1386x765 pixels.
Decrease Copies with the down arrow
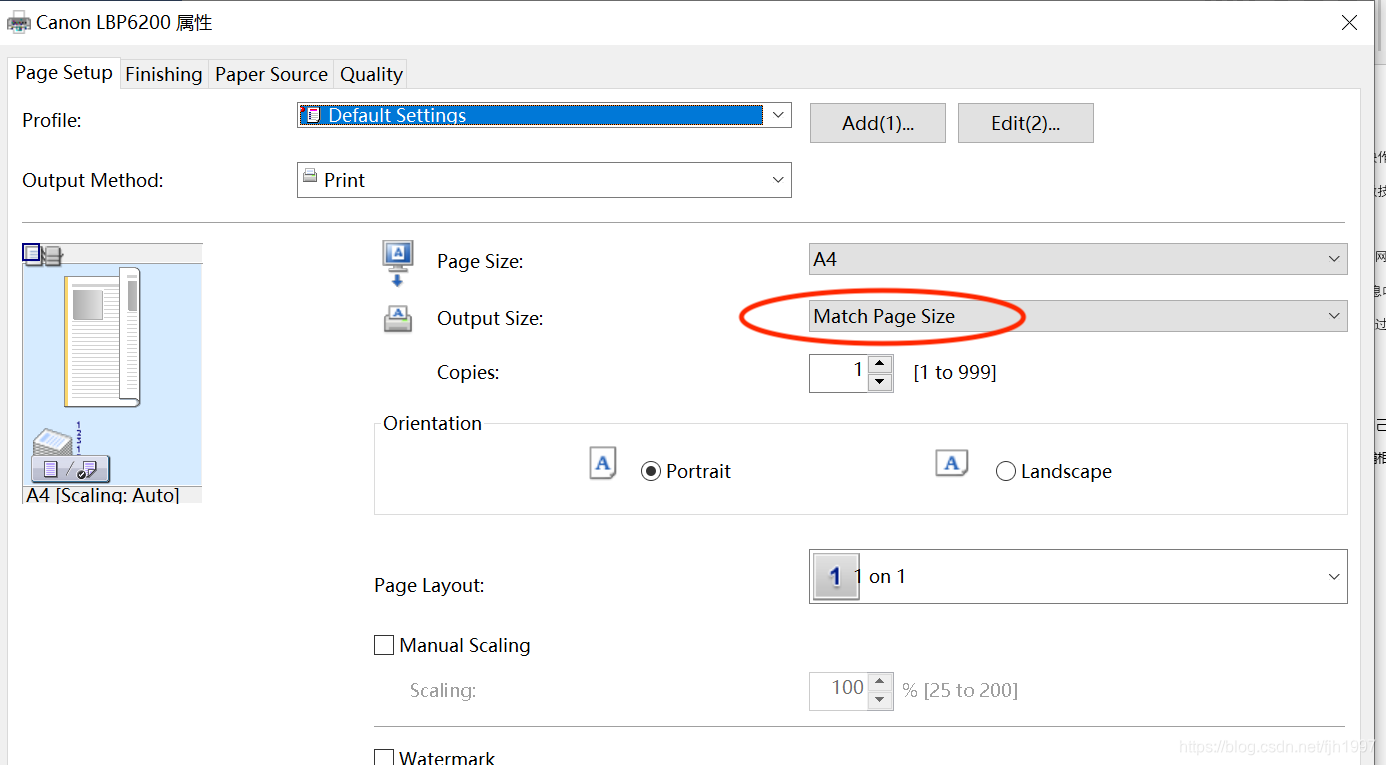coord(880,382)
